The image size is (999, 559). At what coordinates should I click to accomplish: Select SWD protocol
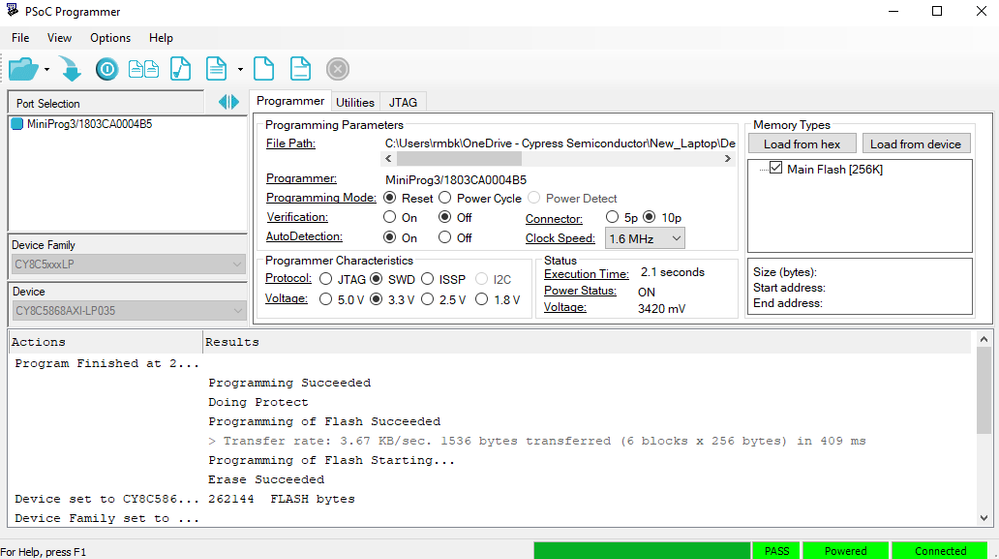click(x=377, y=279)
